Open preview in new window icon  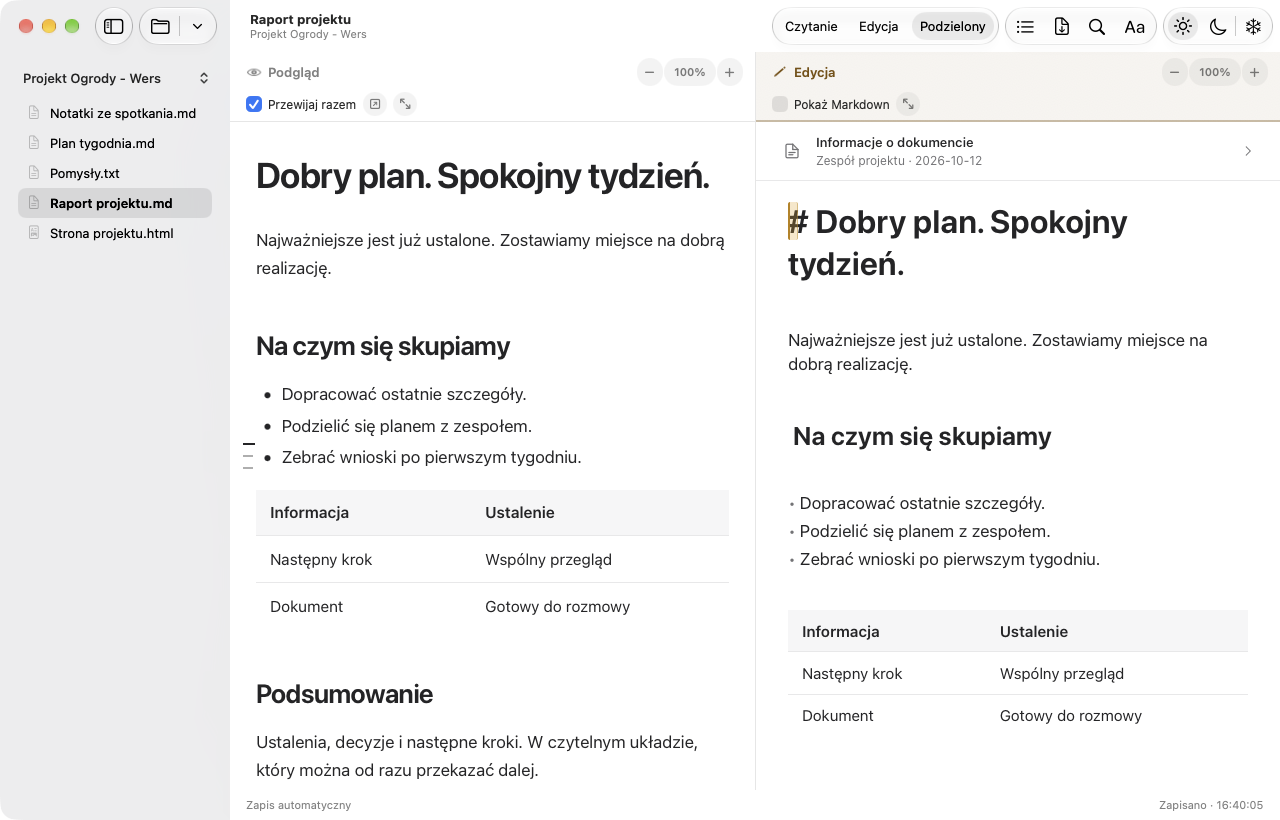click(374, 104)
